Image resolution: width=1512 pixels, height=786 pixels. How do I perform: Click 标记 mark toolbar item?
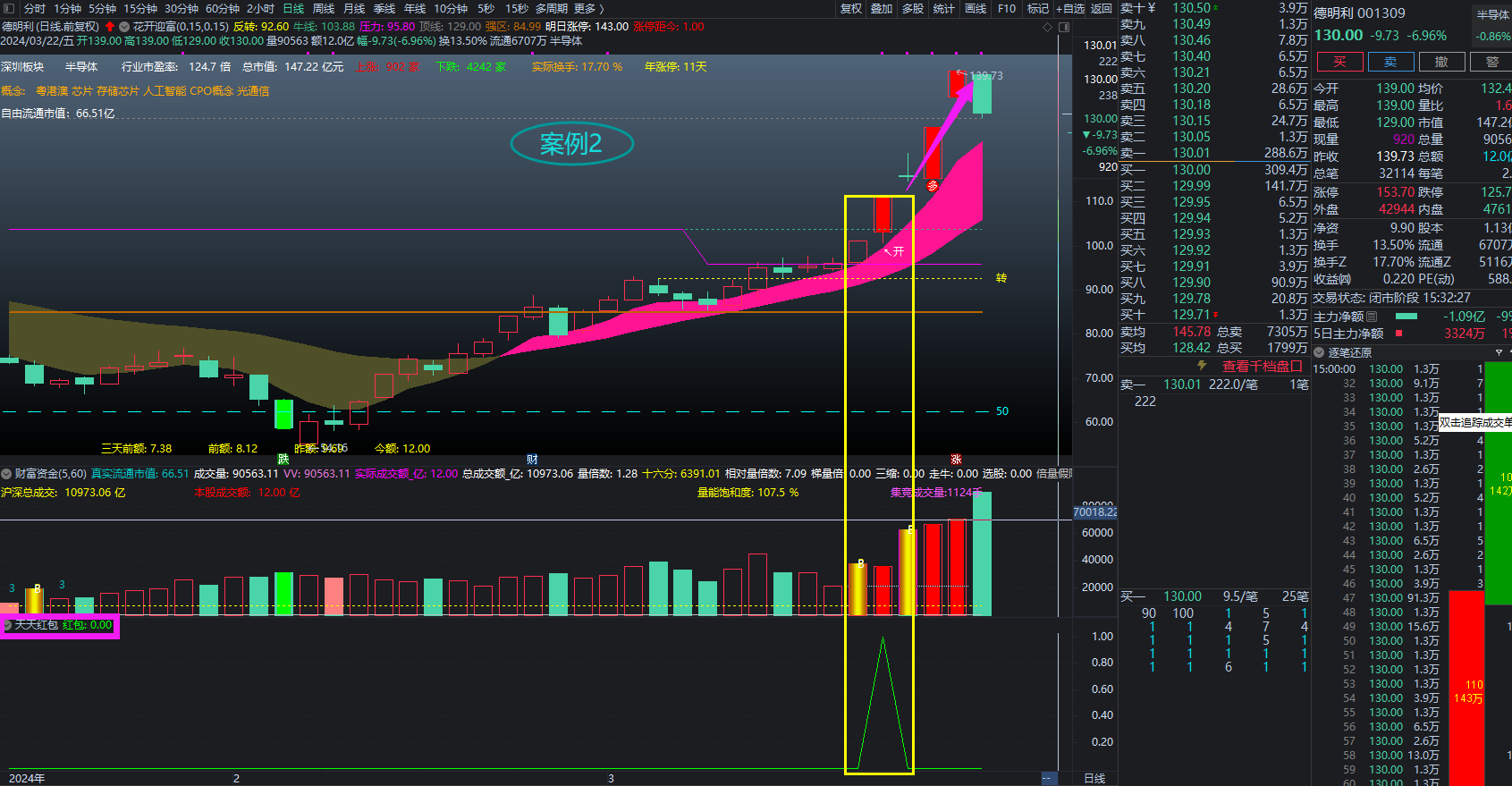pos(1038,8)
